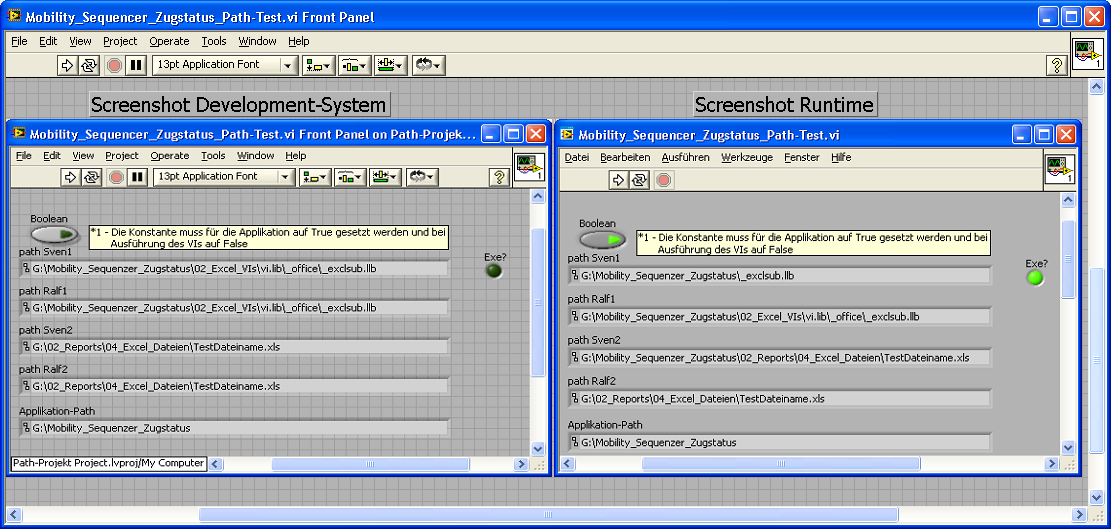Click lit Exe? LED in Runtime window
Screen dimensions: 1111x529
pyautogui.click(x=1035, y=278)
